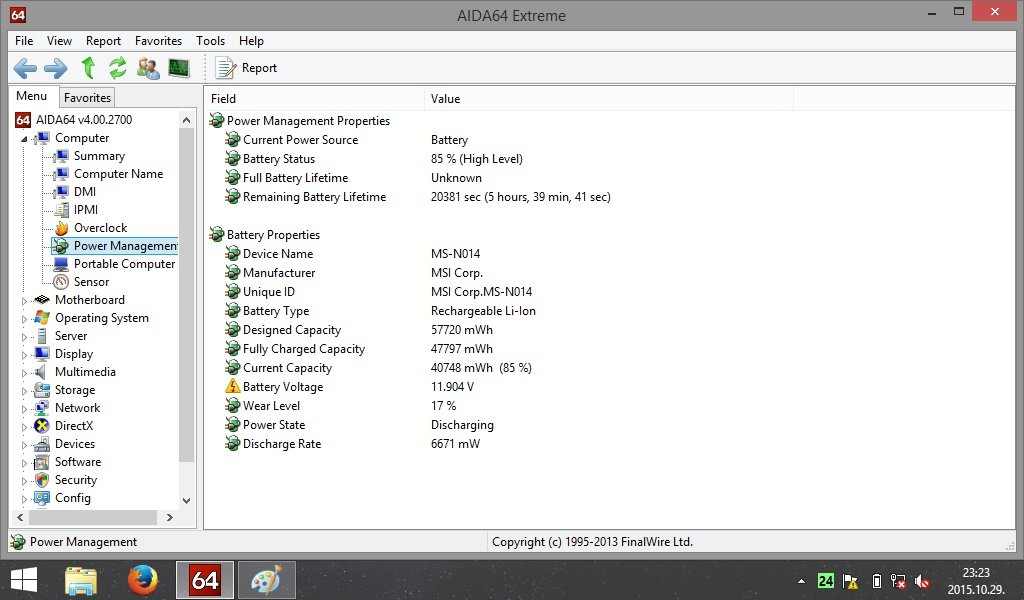Go back with the blue left arrow
The height and width of the screenshot is (600, 1024).
point(25,68)
